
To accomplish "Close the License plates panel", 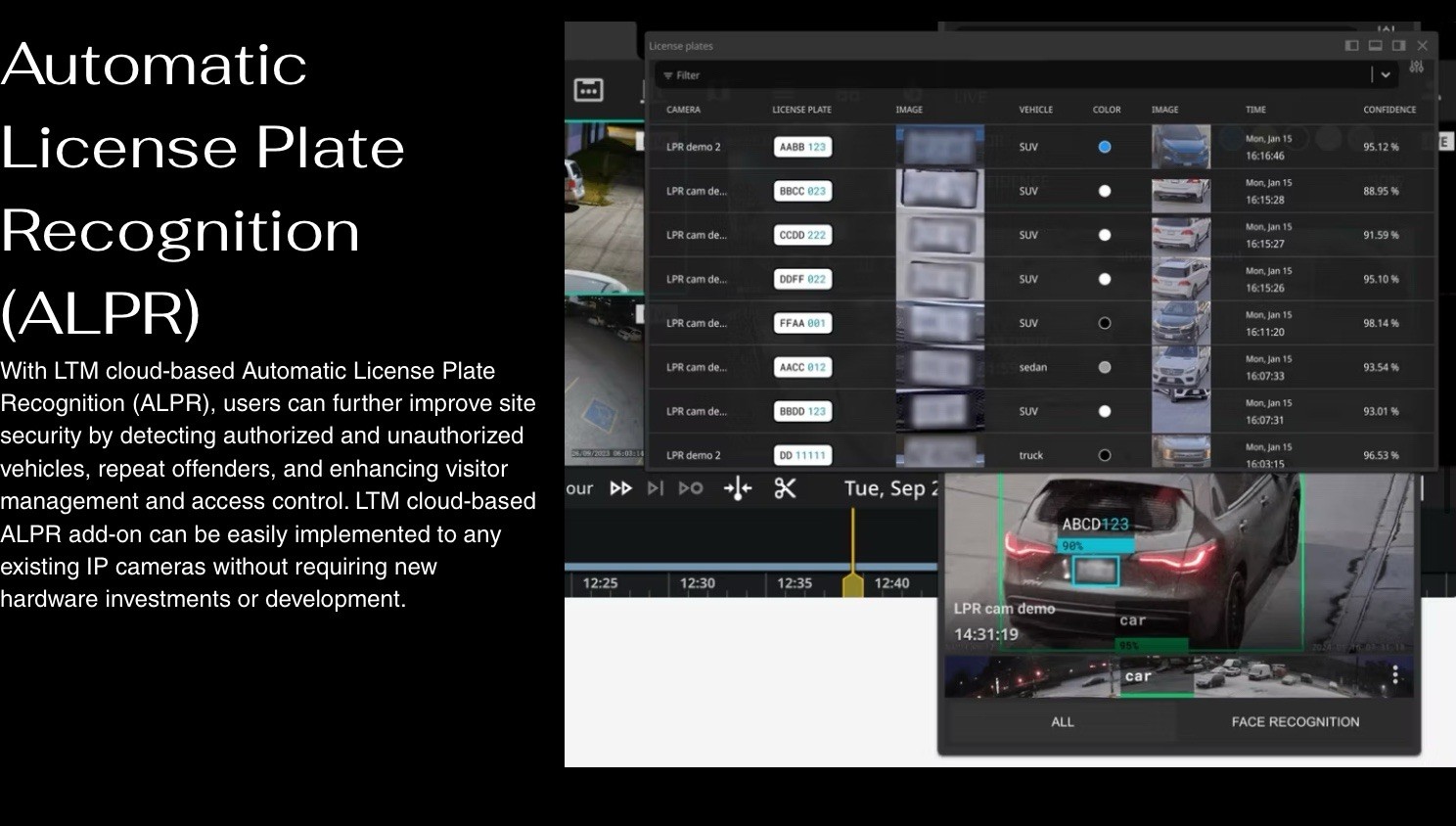I will point(1422,46).
